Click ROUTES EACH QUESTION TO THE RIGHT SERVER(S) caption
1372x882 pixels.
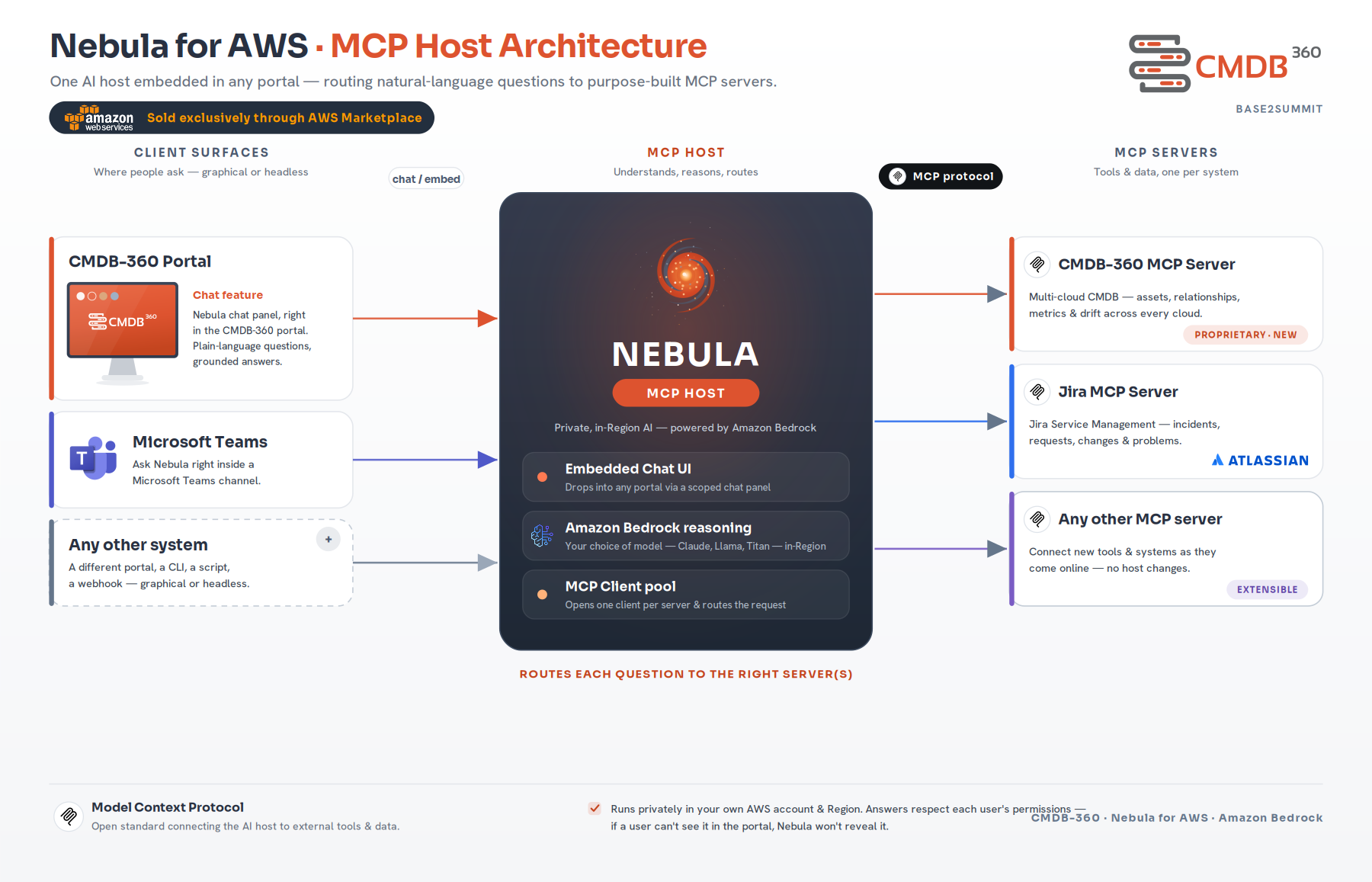[x=686, y=674]
